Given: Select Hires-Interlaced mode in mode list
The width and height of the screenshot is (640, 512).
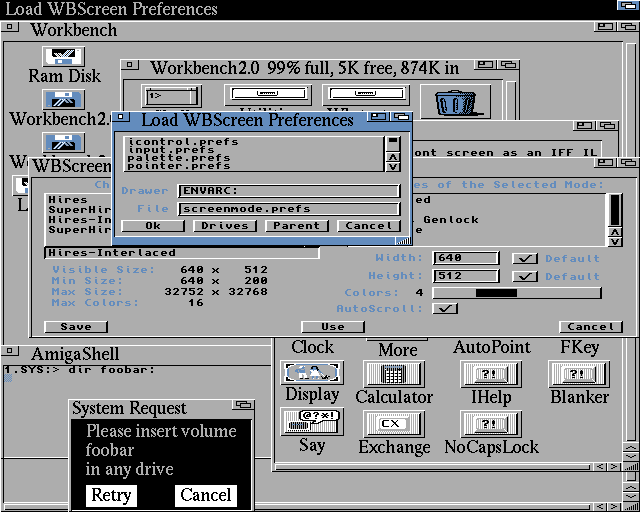Looking at the screenshot, I should (80, 220).
